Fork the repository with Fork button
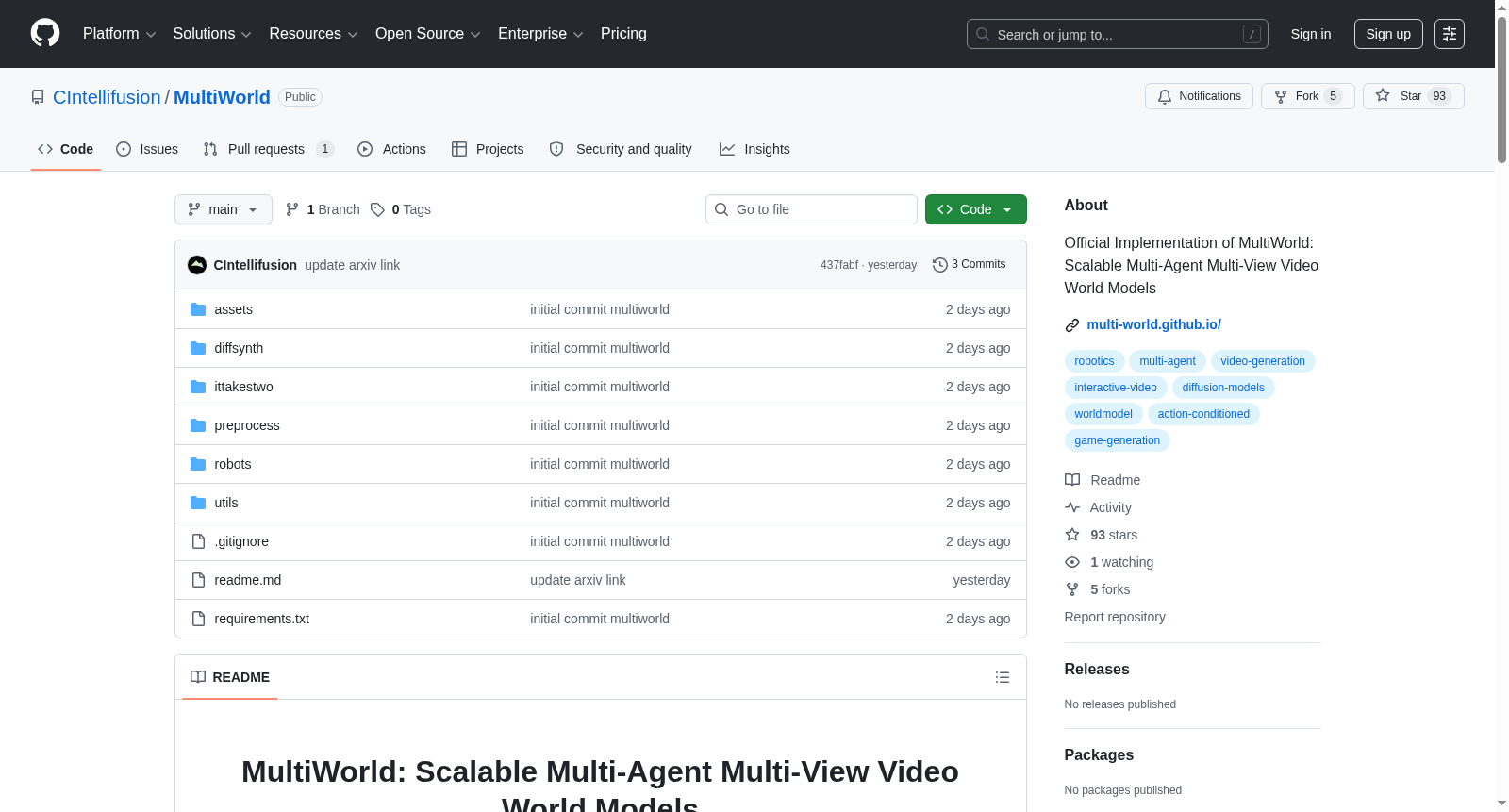Image resolution: width=1509 pixels, height=812 pixels. tap(1307, 96)
